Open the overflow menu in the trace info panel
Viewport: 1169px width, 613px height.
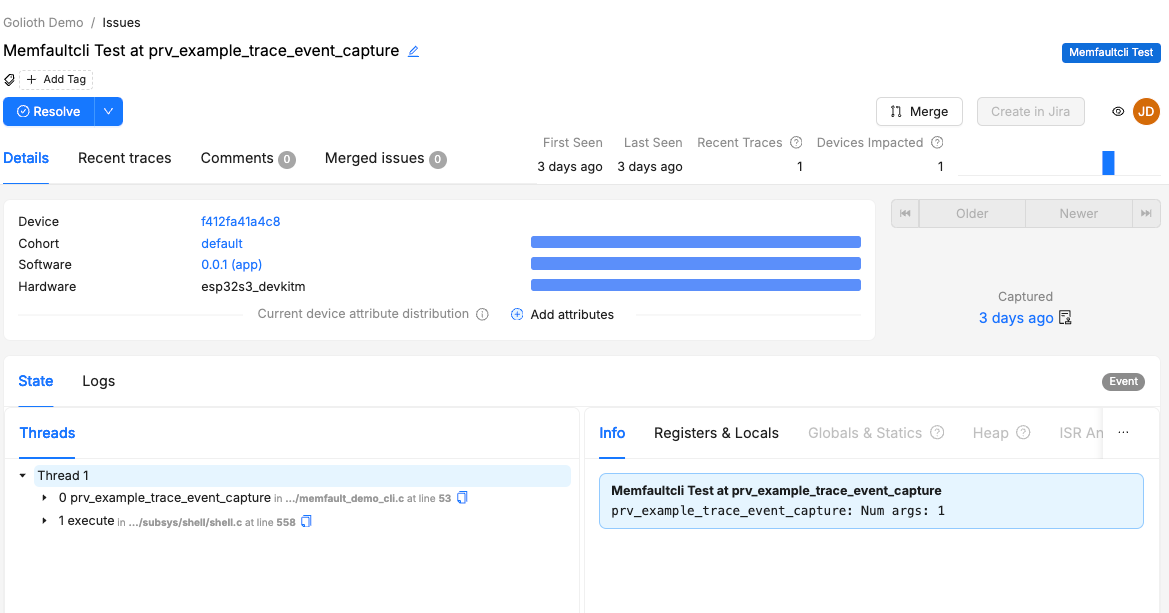pyautogui.click(x=1122, y=430)
